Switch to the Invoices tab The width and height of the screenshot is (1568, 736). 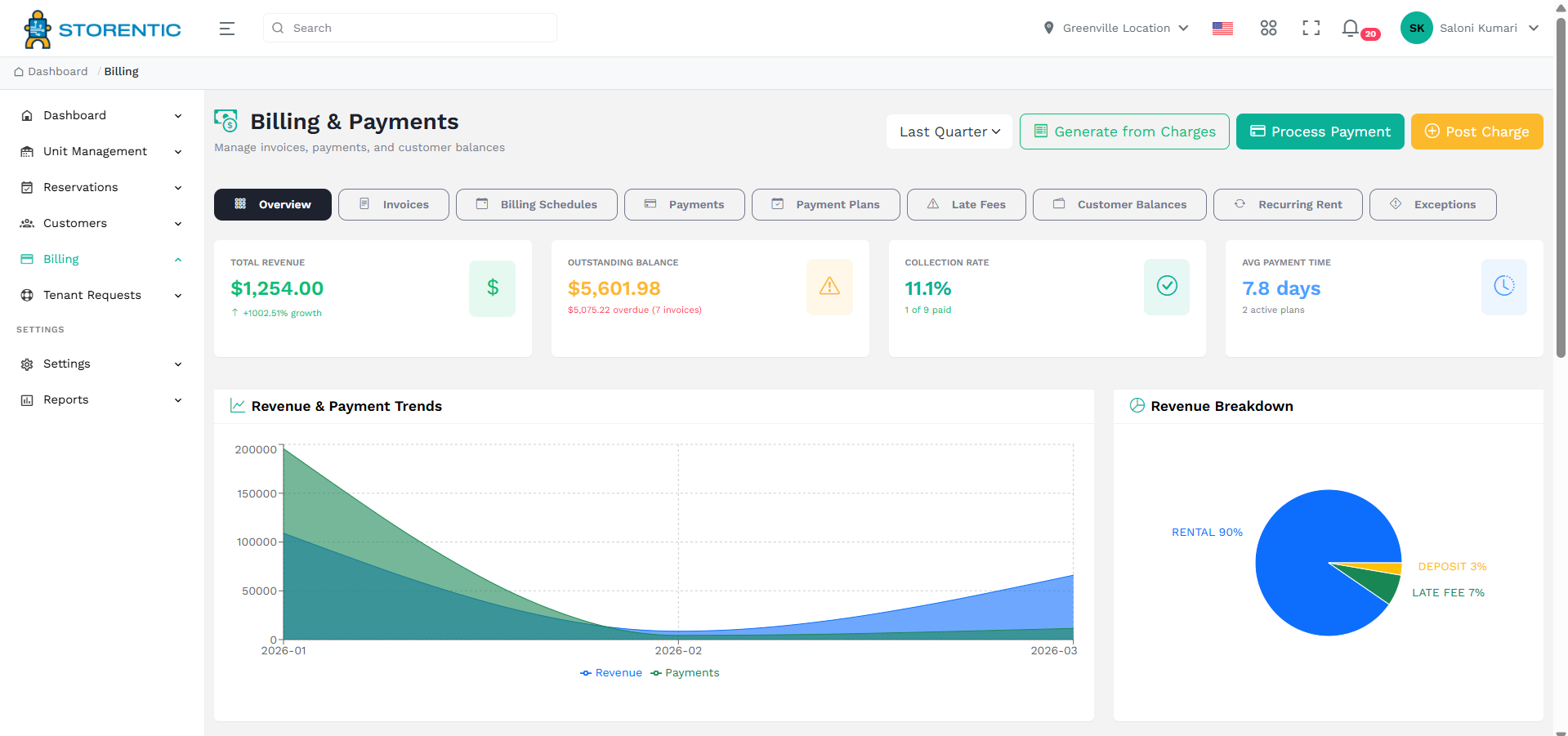point(393,204)
